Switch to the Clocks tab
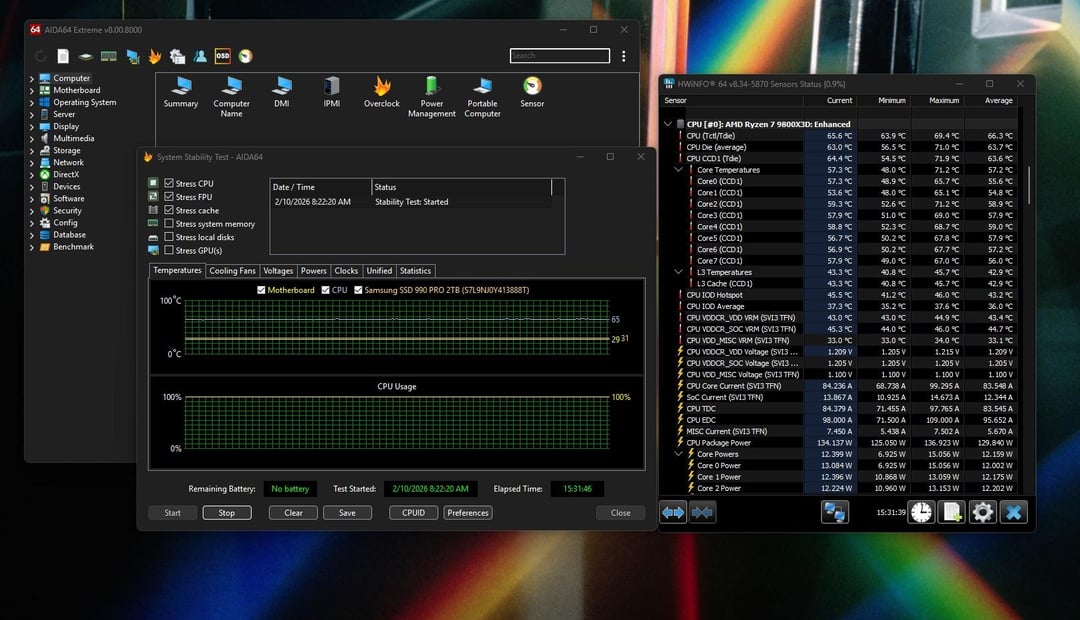The width and height of the screenshot is (1080, 620). (x=346, y=271)
